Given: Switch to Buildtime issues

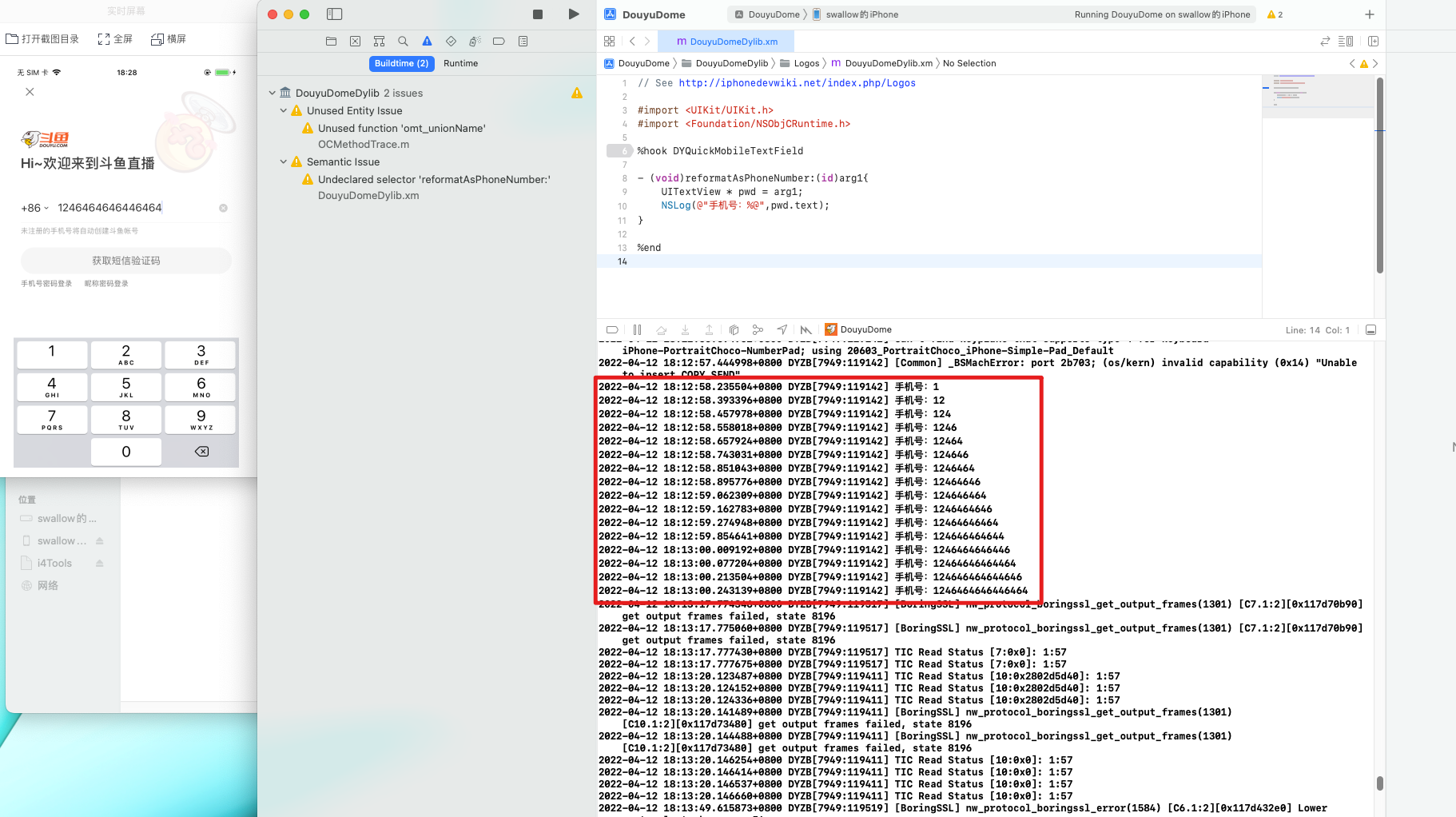Looking at the screenshot, I should [x=402, y=63].
